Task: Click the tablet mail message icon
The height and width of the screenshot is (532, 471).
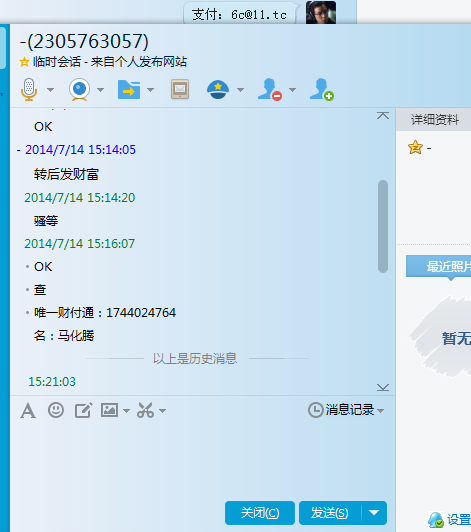Action: [180, 89]
